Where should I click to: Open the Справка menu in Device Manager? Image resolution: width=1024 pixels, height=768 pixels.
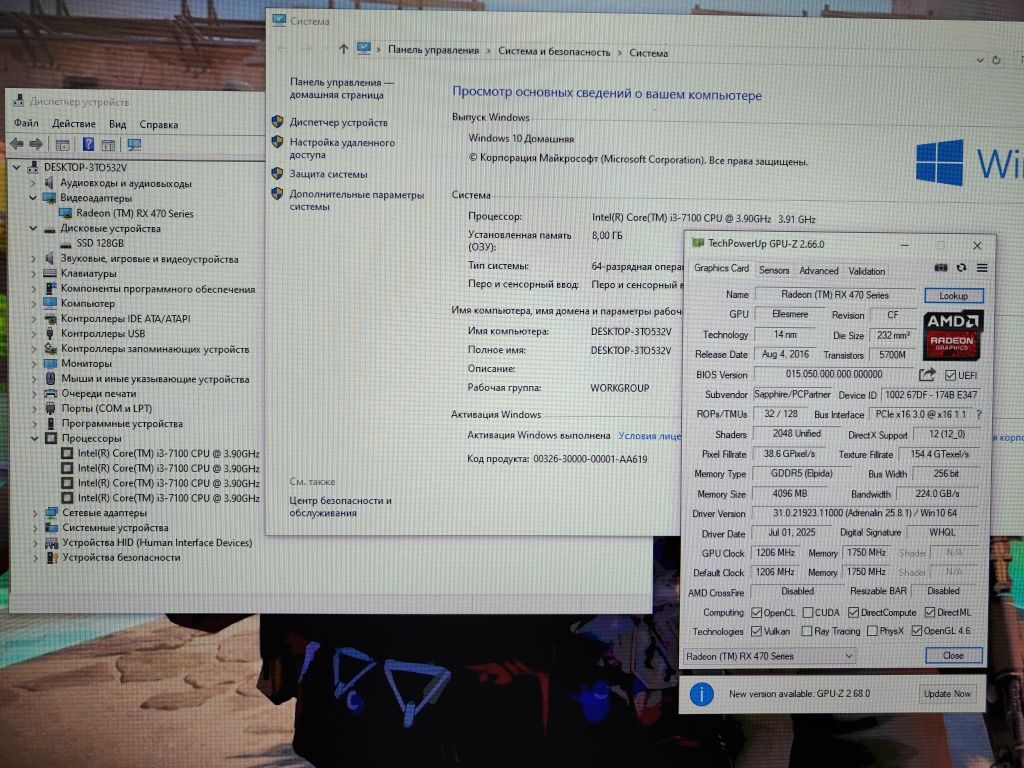[x=159, y=124]
